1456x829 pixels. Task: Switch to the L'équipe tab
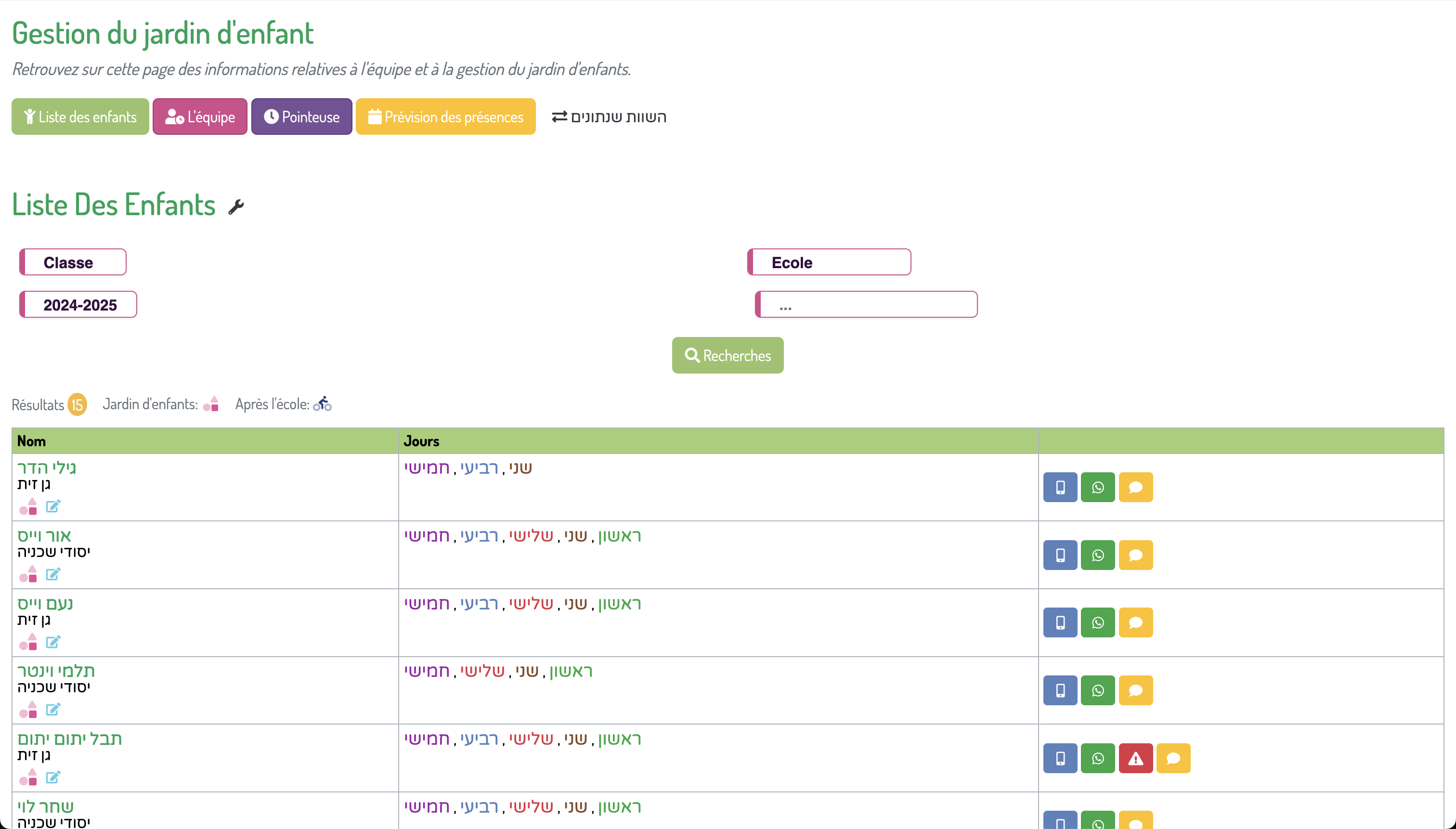(x=200, y=117)
